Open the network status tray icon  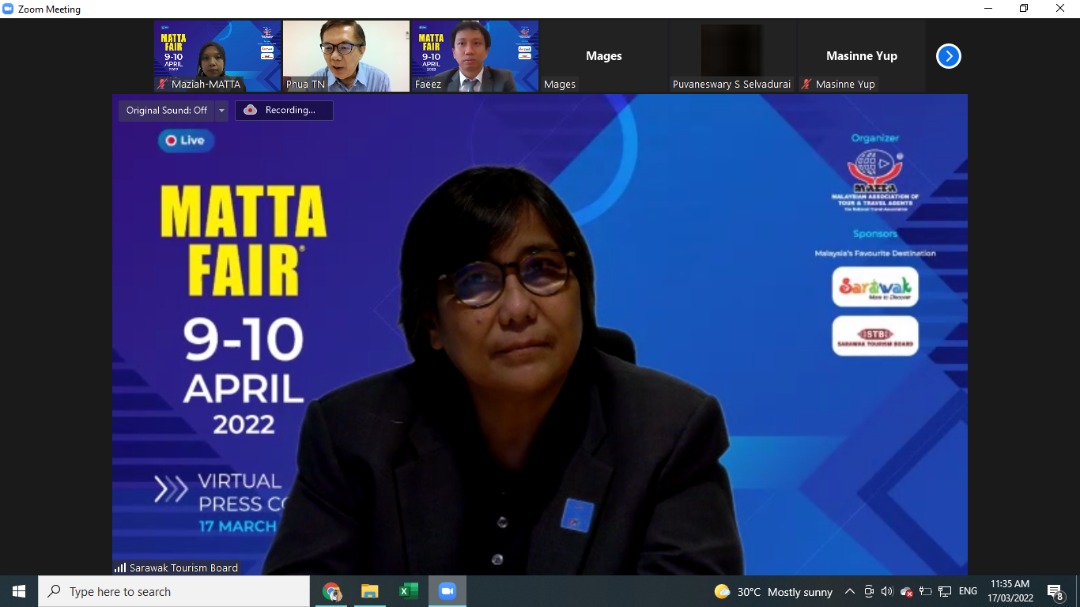944,591
